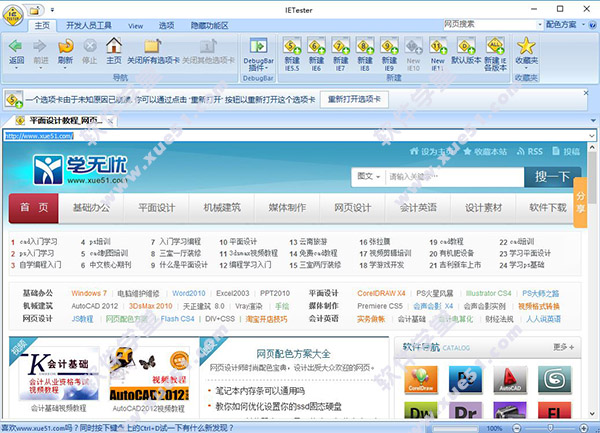Open tab list dropdown arrow at right
The width and height of the screenshot is (600, 433).
[593, 120]
